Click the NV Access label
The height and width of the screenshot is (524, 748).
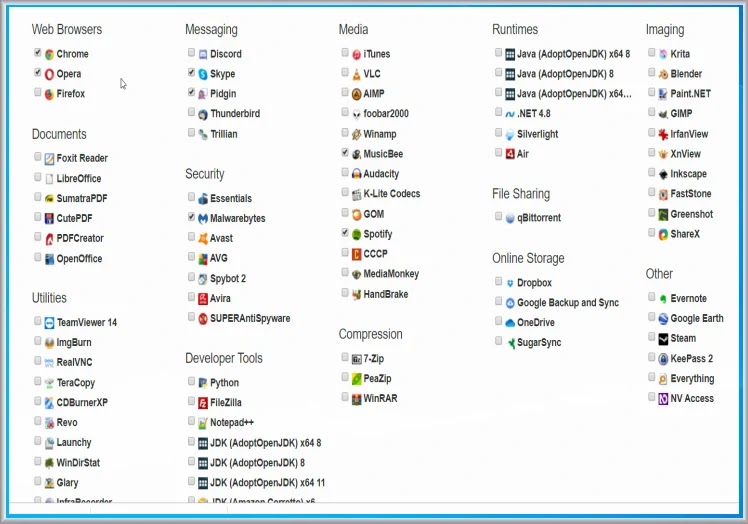pyautogui.click(x=692, y=398)
